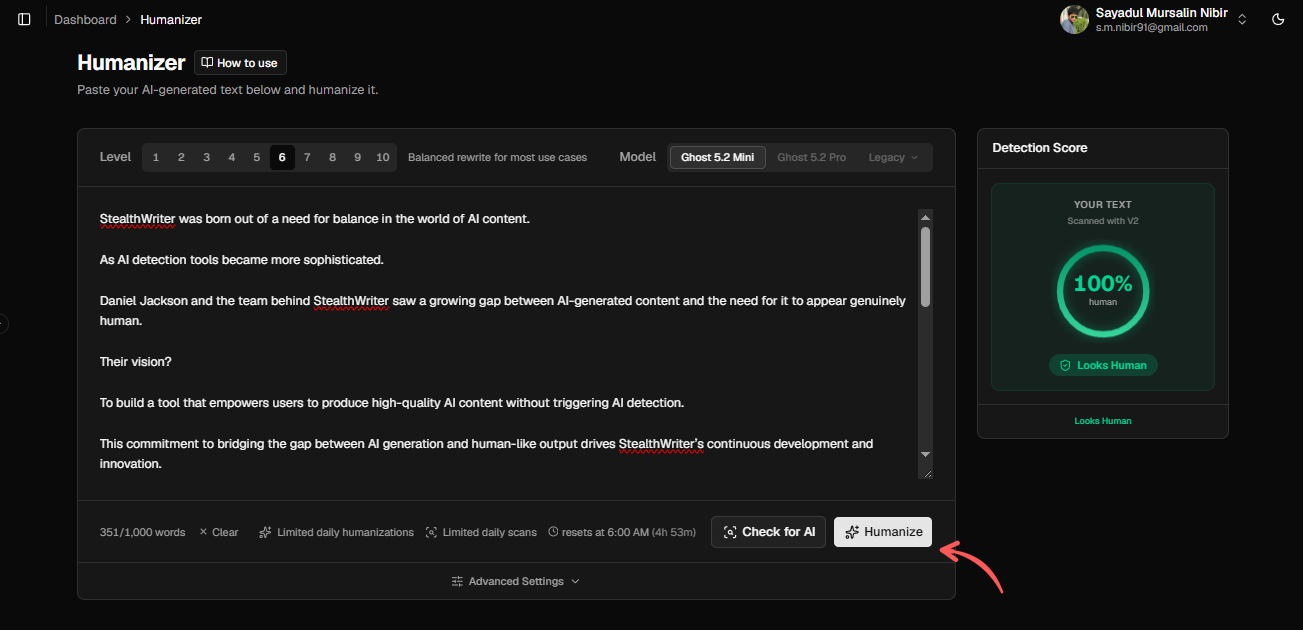
Task: Go to Dashboard breadcrumb
Action: 85,19
